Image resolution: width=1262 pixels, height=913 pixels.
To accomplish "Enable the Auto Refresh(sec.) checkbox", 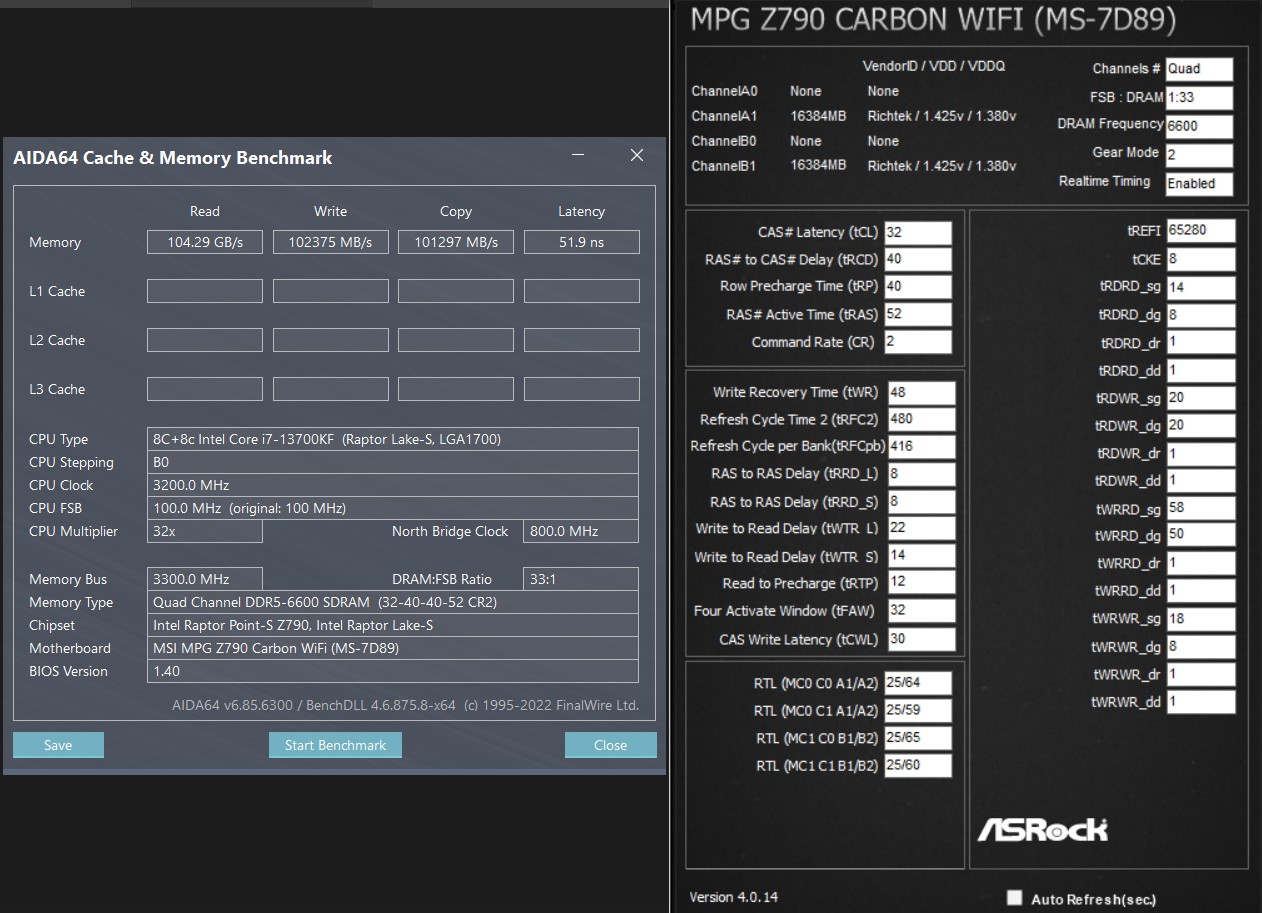I will tap(1015, 898).
